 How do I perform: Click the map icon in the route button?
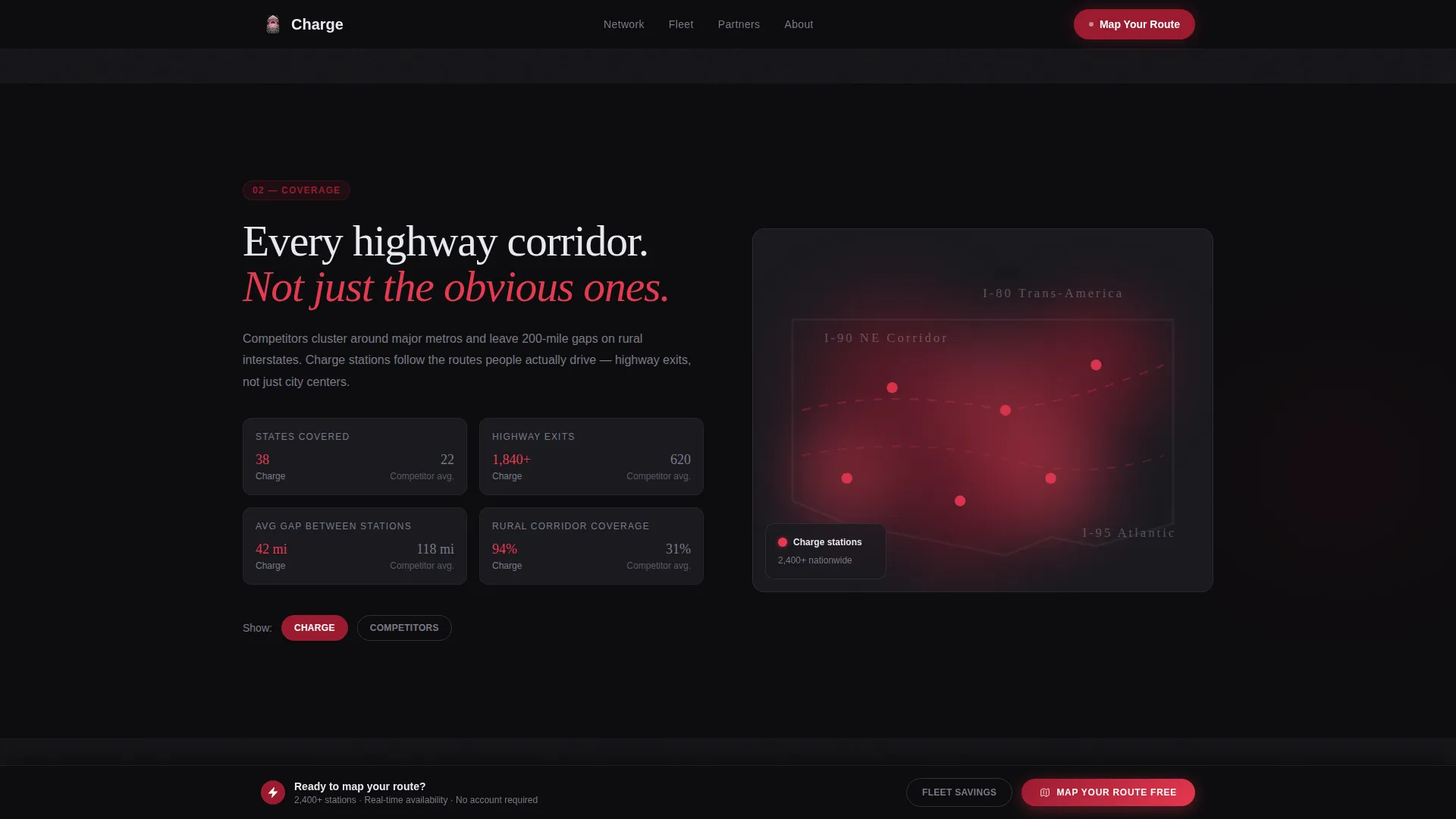point(1045,792)
